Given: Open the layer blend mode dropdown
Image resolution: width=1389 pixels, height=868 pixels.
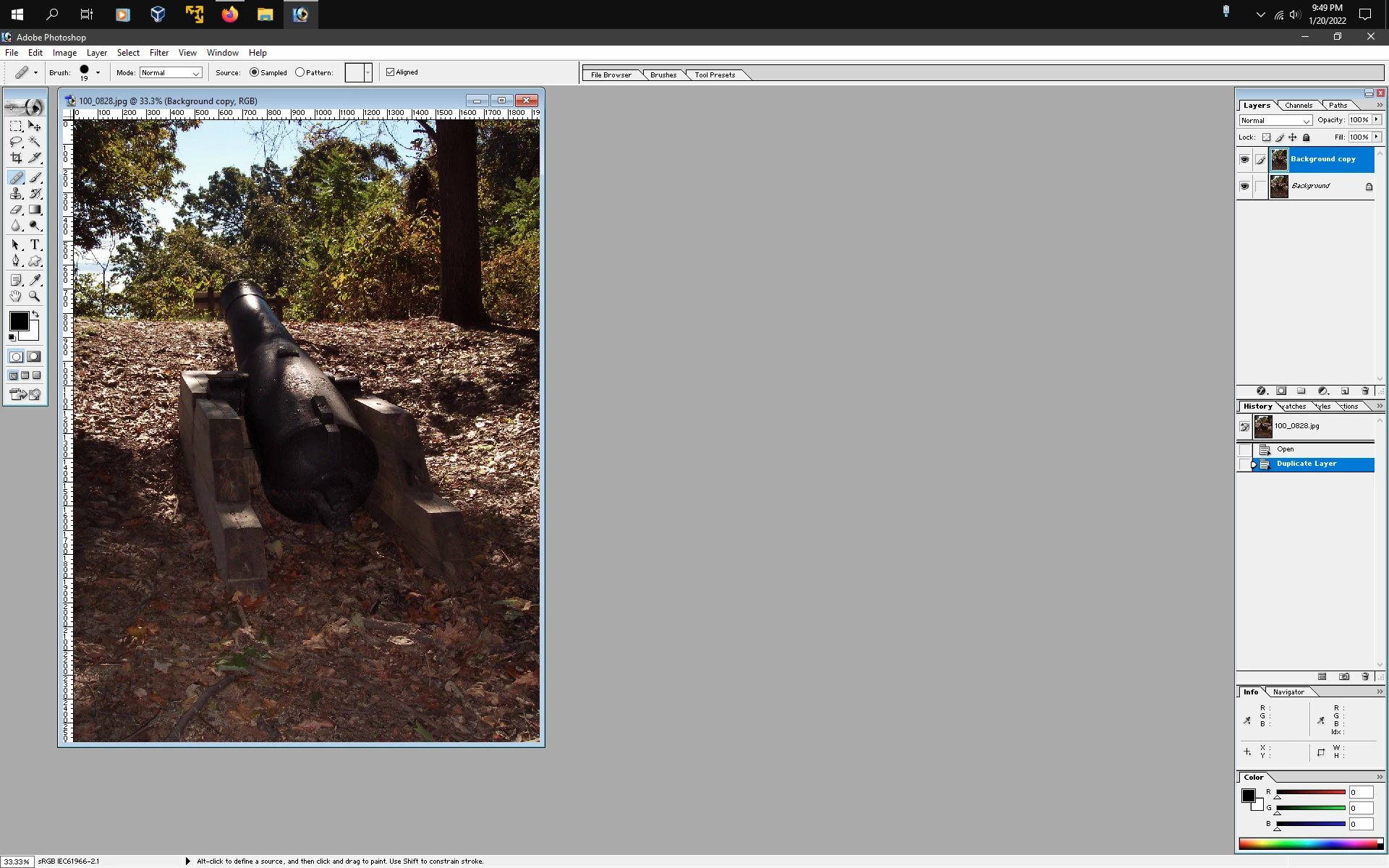Looking at the screenshot, I should pos(1275,121).
